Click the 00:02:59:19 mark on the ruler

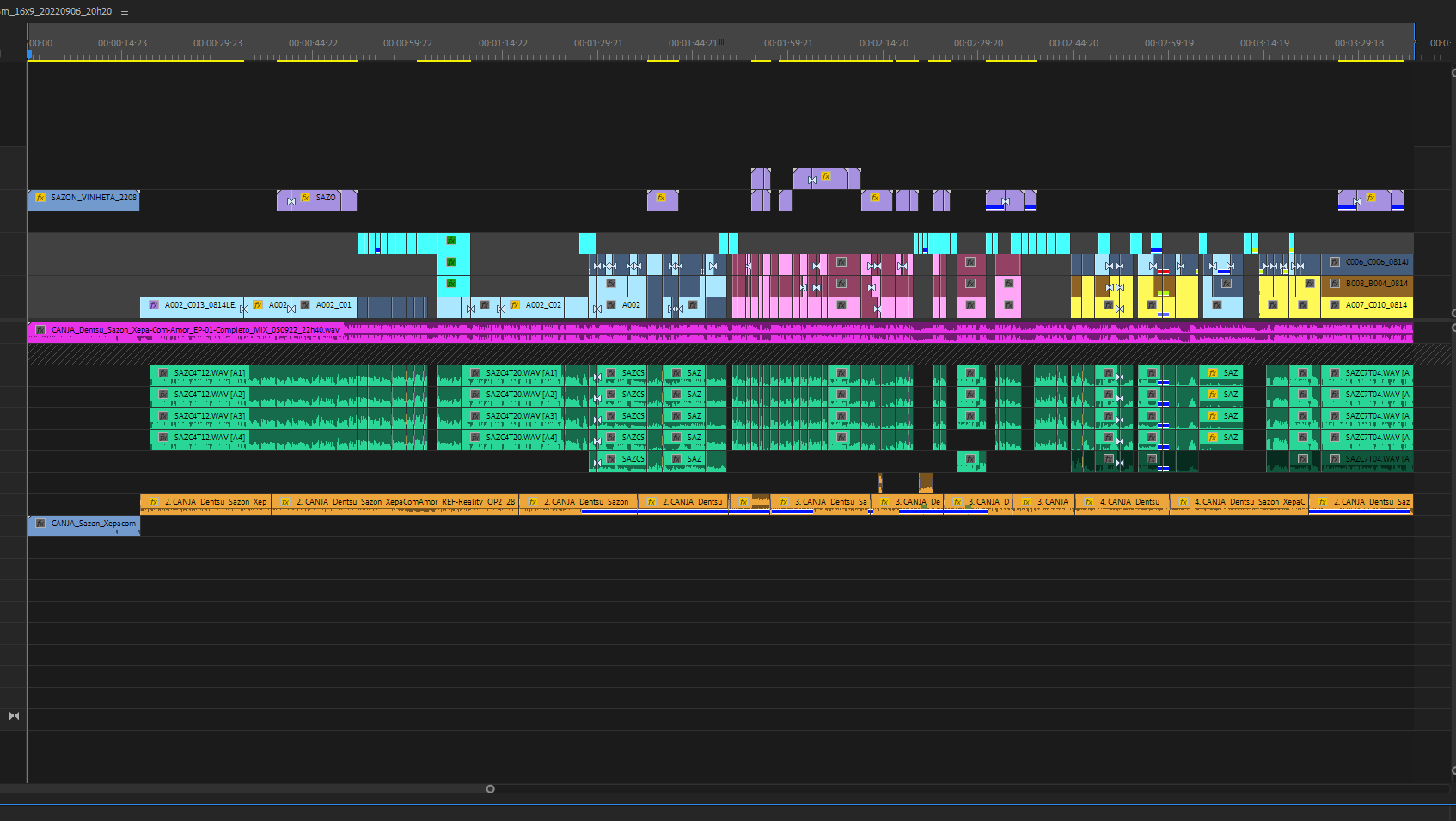1169,43
